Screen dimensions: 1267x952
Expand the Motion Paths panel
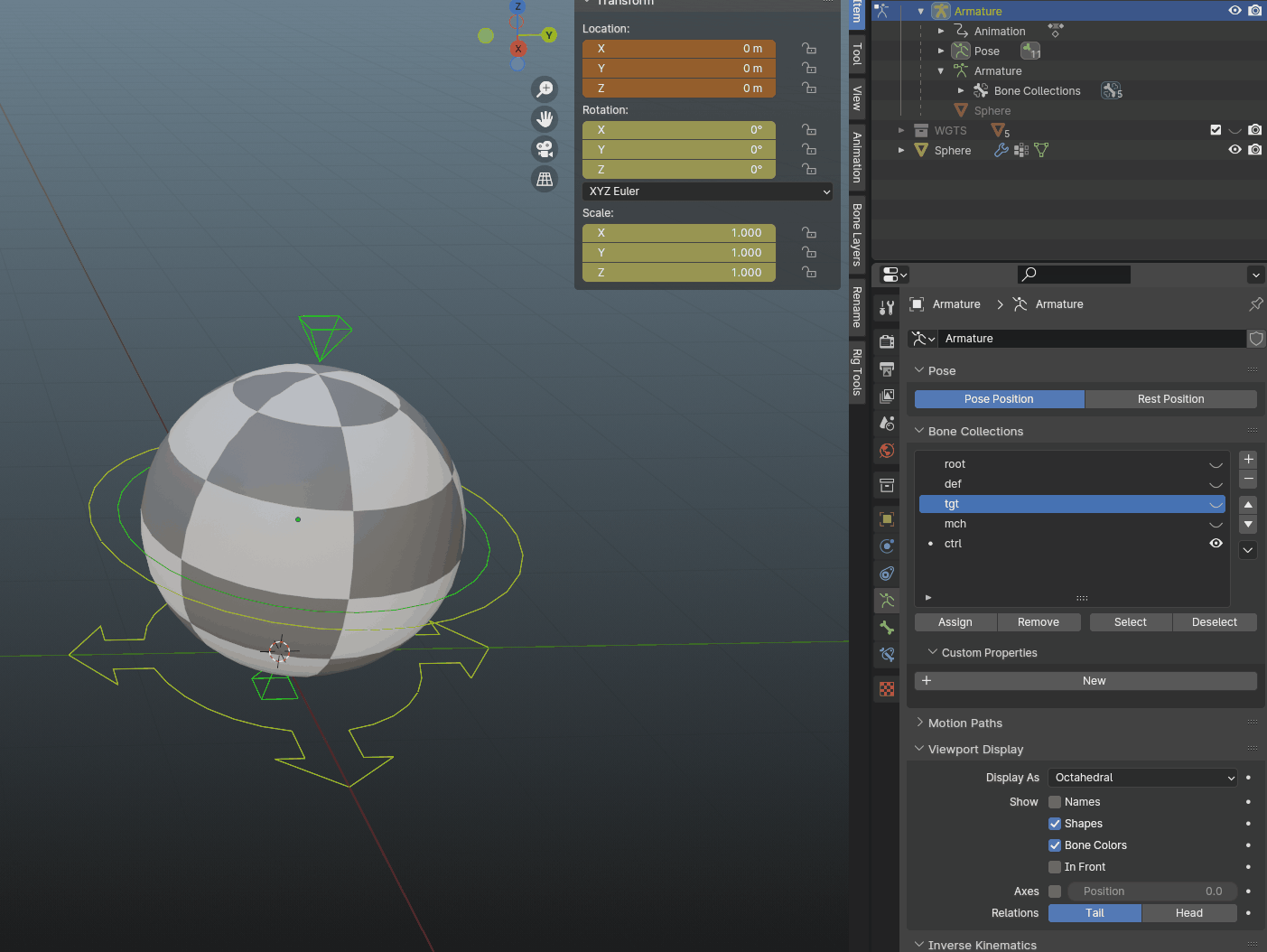tap(964, 723)
